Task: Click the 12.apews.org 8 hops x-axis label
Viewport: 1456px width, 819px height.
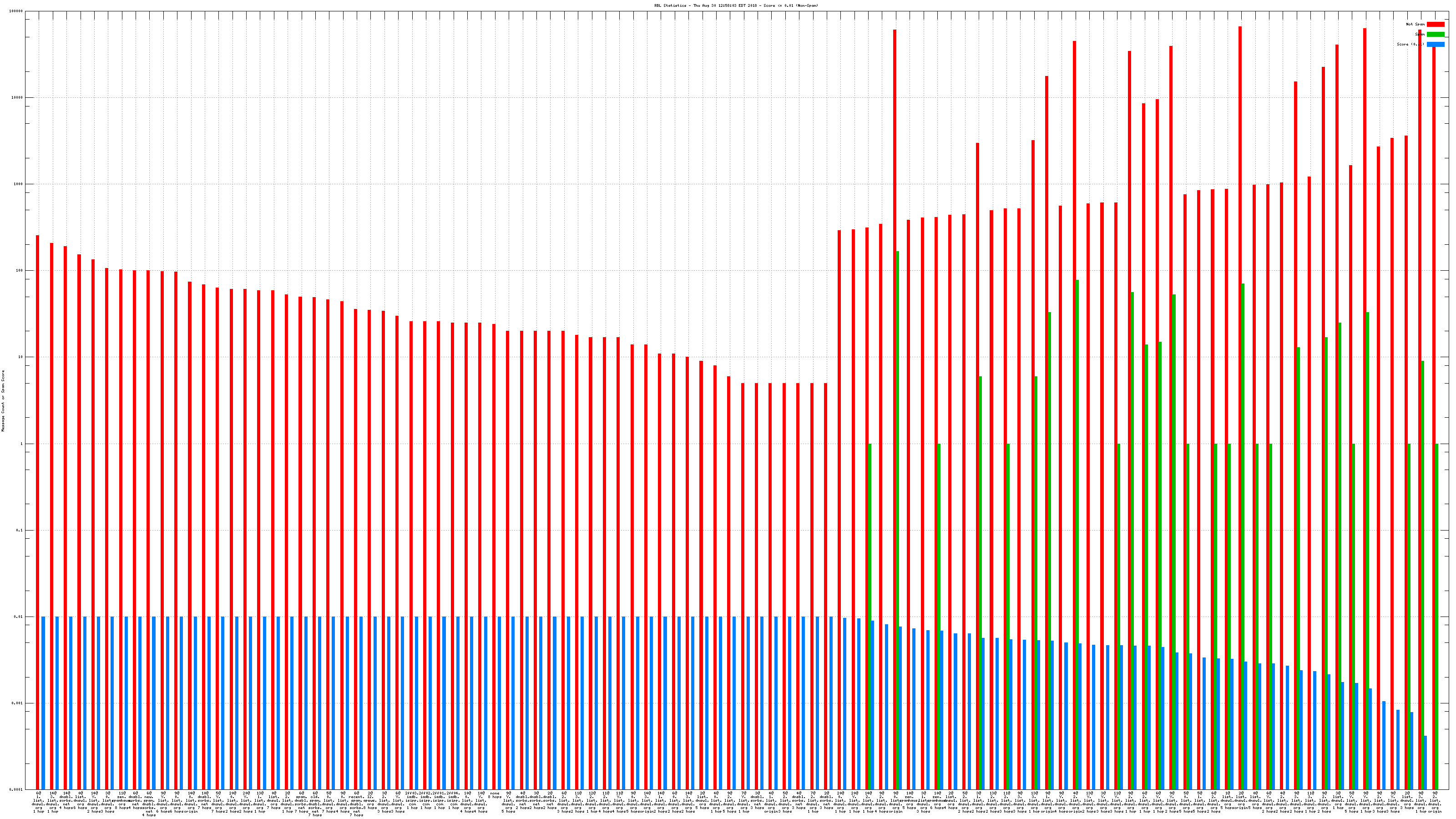Action: click(370, 801)
